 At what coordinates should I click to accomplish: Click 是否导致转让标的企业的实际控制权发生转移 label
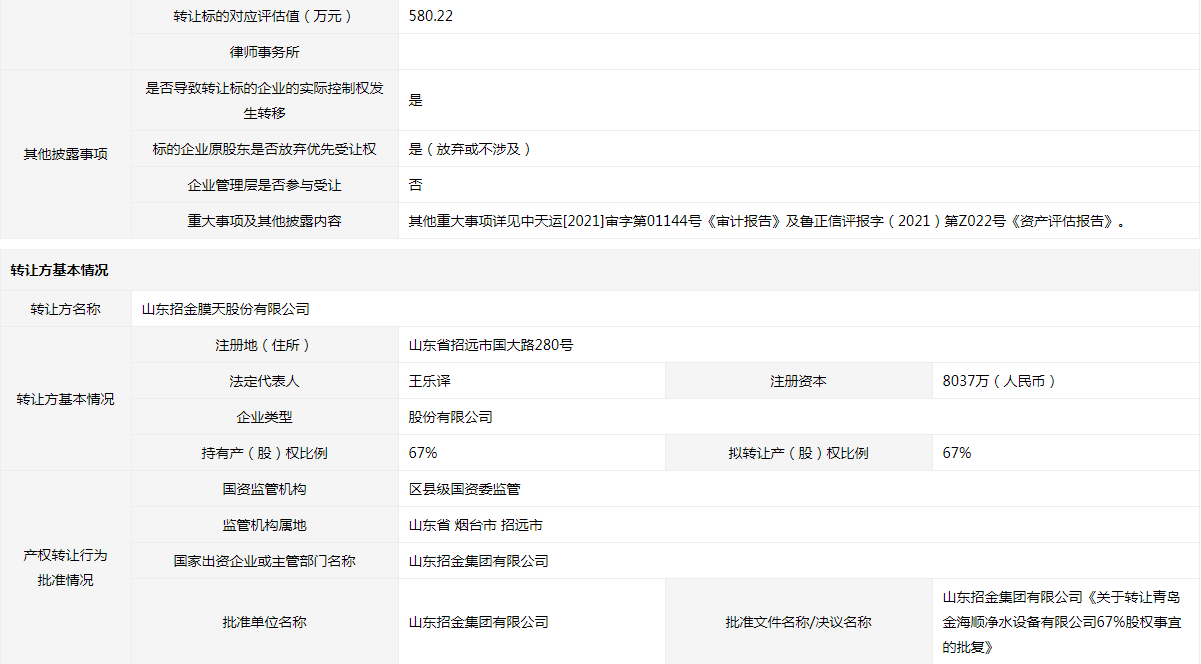tap(264, 100)
